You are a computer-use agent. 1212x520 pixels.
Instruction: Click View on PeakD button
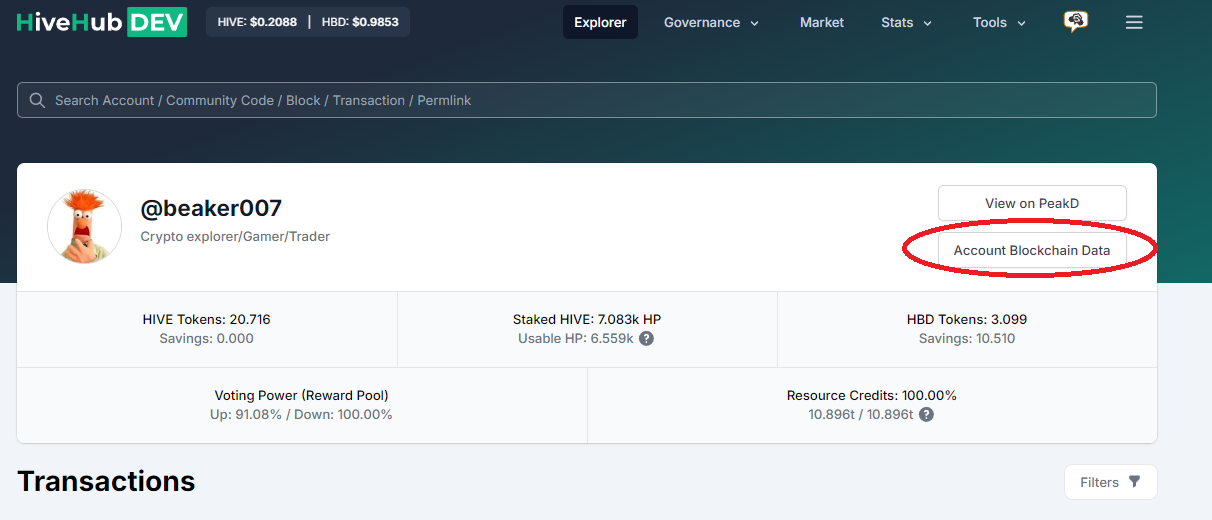[x=1032, y=203]
